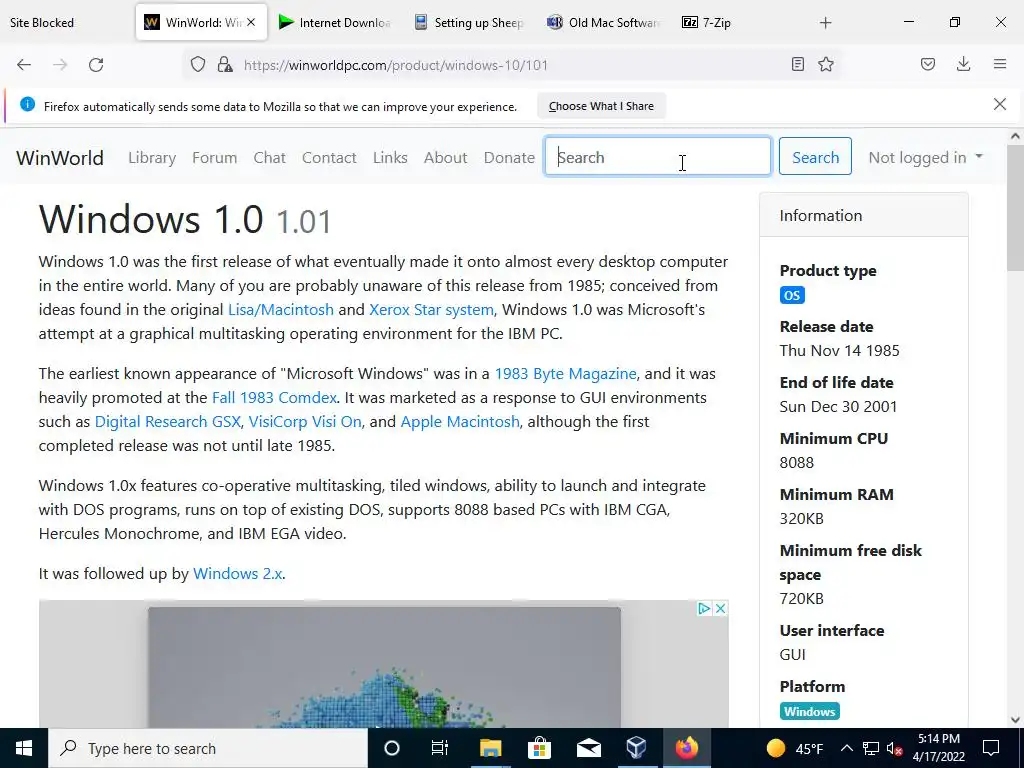Switch to the Old Mac Software tab

pos(604,22)
